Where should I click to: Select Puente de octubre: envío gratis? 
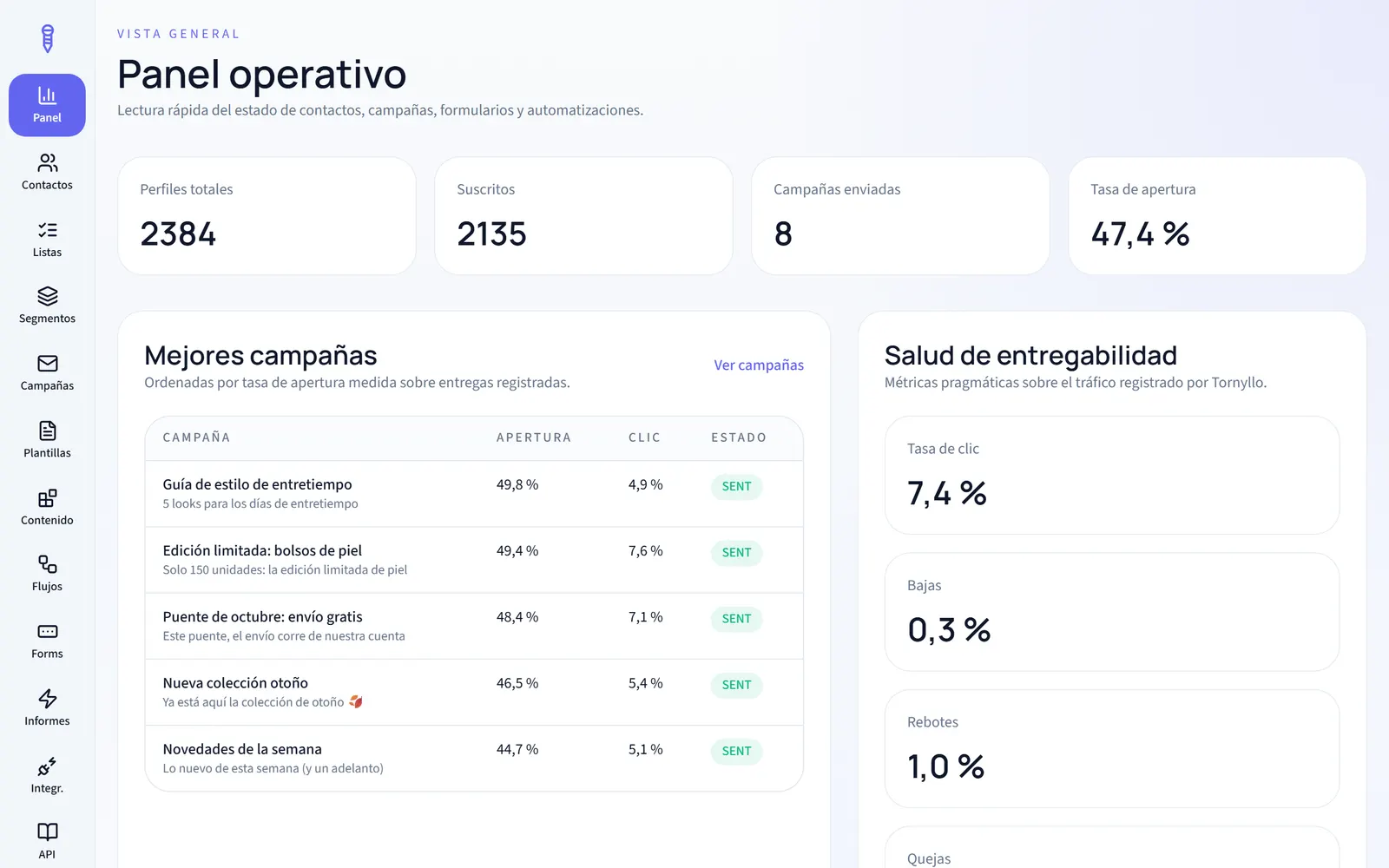[x=262, y=616]
